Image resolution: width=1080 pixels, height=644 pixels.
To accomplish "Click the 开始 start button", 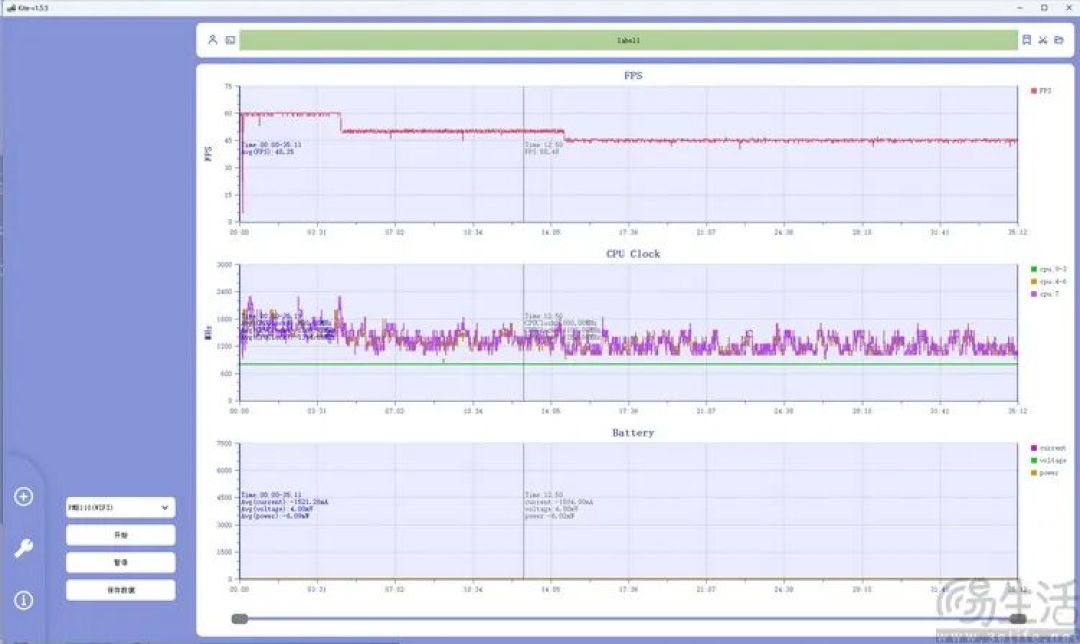I will (x=121, y=535).
